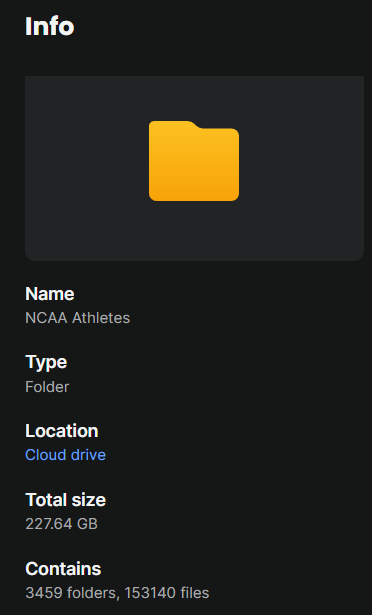This screenshot has height=615, width=372.
Task: Select the NCAA Athletes folder name text
Action: click(77, 318)
